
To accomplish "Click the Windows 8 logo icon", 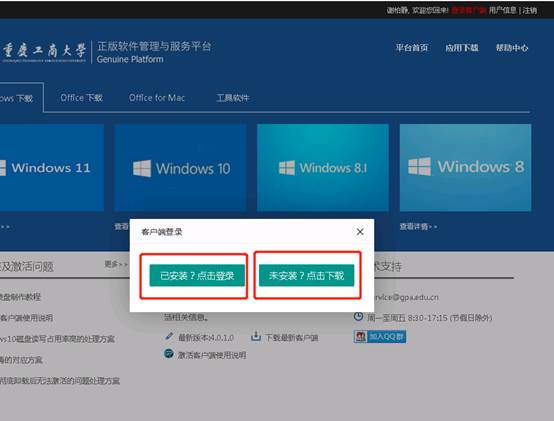I will point(419,166).
